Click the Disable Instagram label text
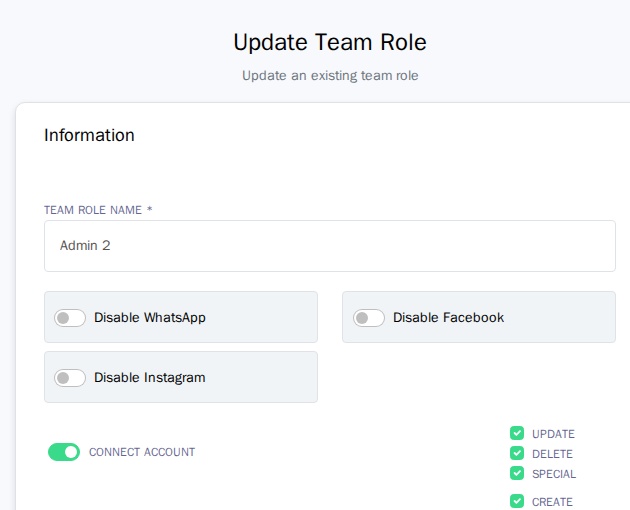This screenshot has width=630, height=510. click(x=149, y=377)
